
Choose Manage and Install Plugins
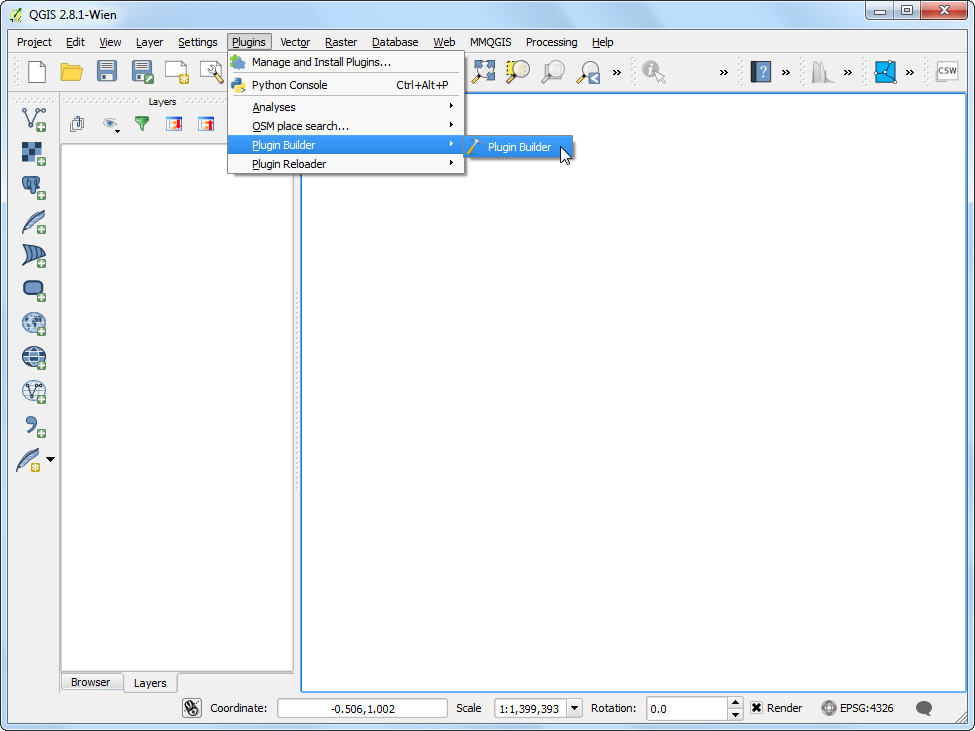pos(346,62)
